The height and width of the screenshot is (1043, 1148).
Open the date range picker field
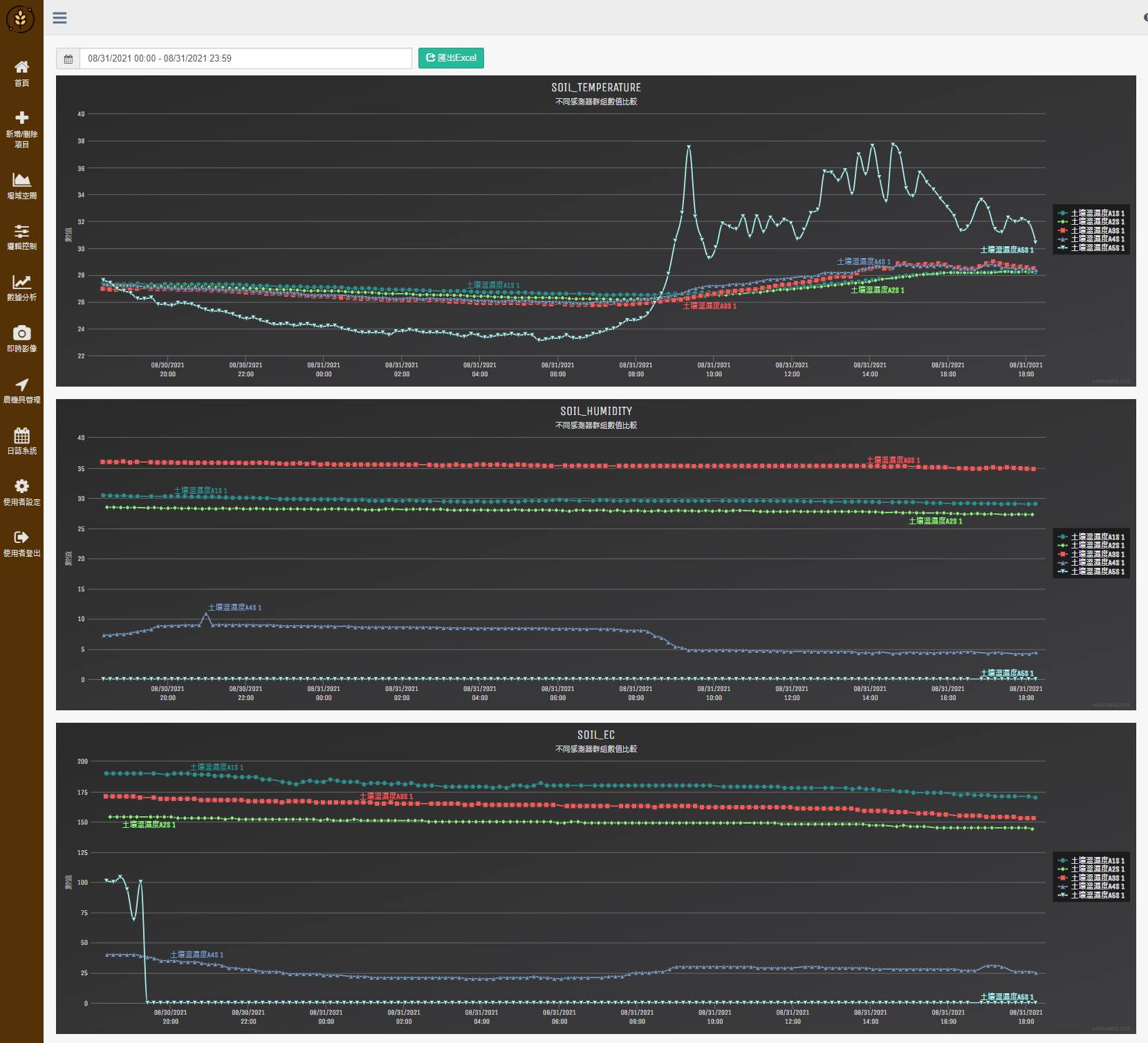tap(246, 59)
